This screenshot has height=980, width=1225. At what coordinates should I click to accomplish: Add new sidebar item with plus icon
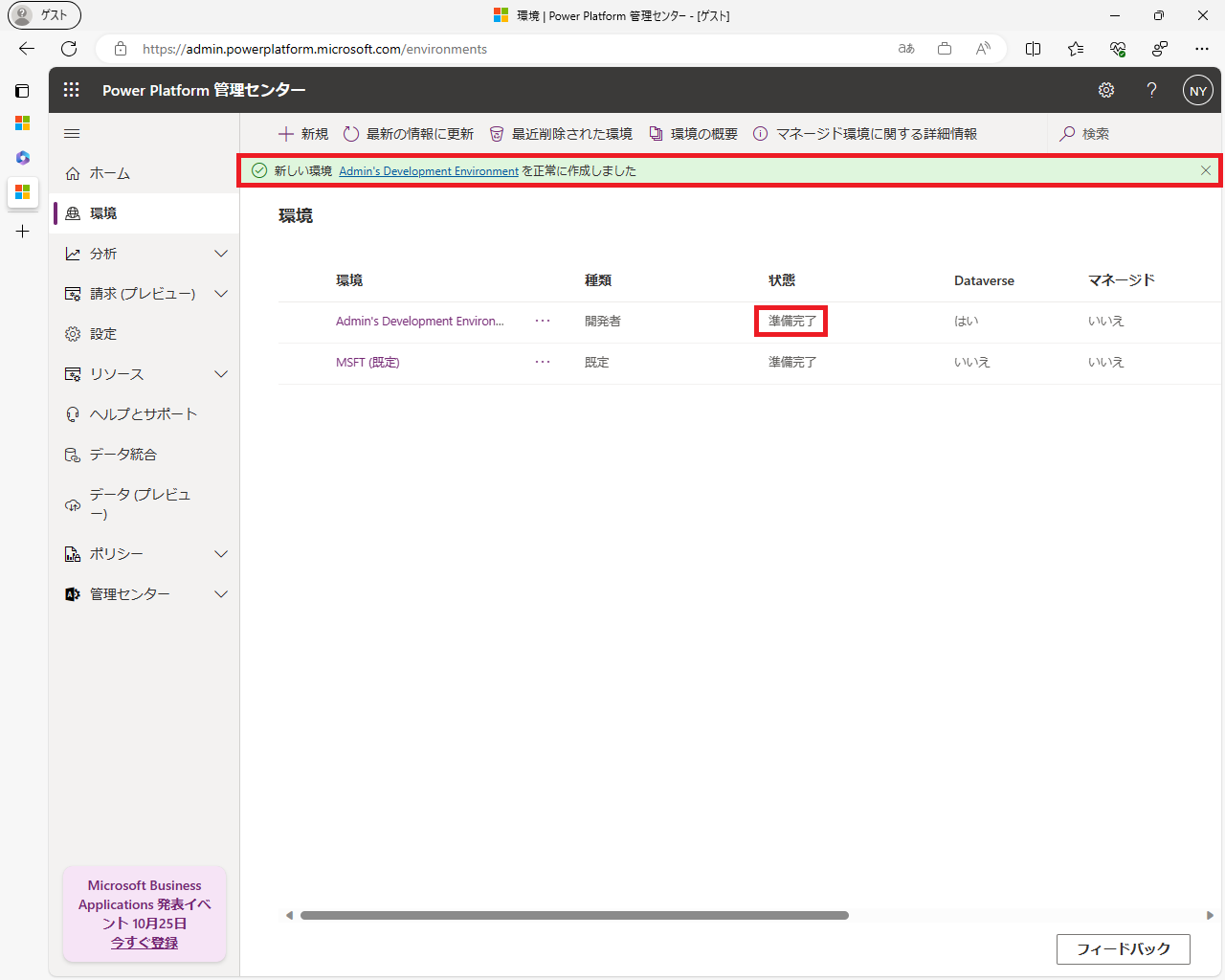22,232
